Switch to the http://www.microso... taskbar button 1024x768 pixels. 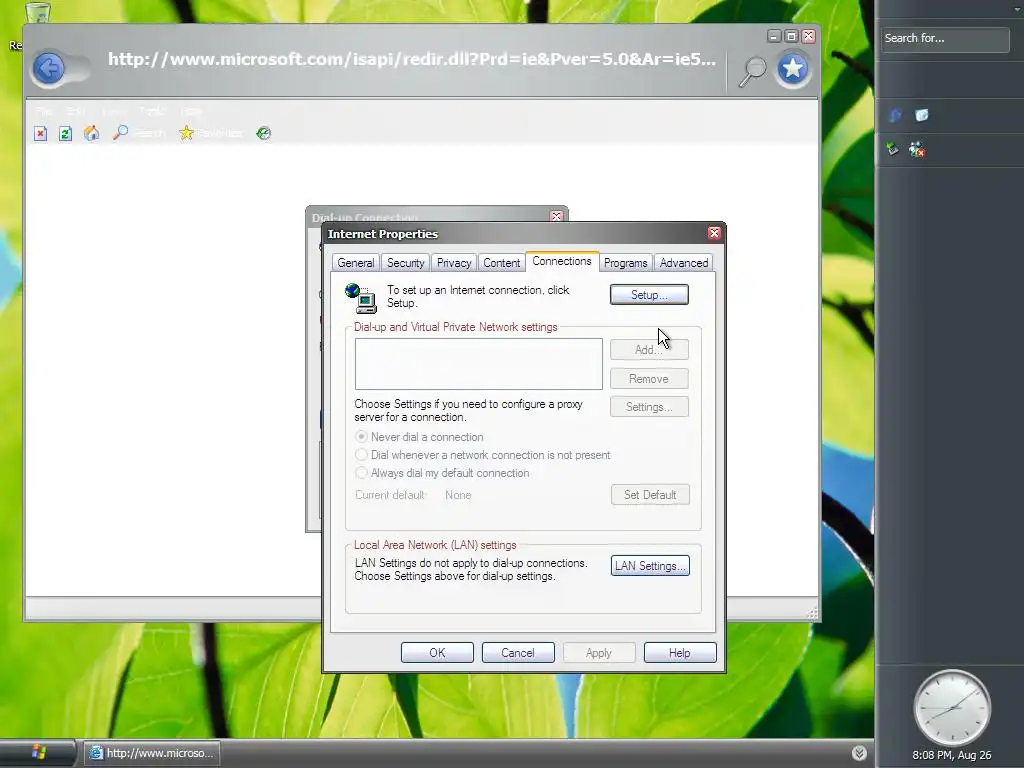click(x=152, y=753)
